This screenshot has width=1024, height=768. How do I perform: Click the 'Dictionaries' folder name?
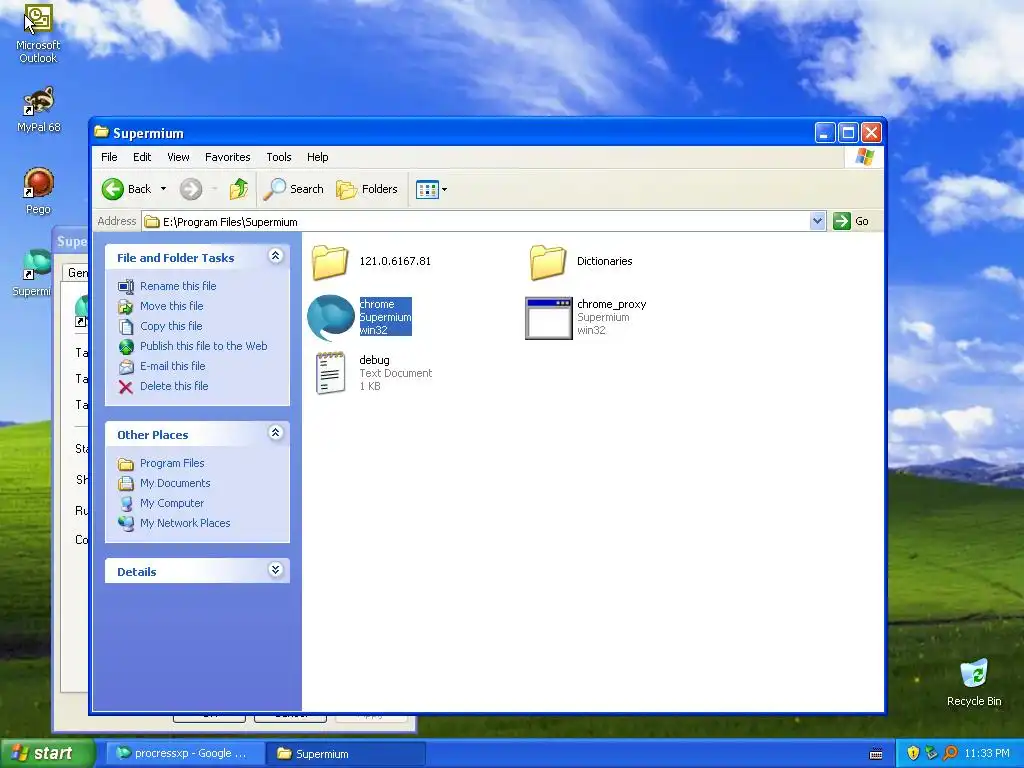pos(604,261)
